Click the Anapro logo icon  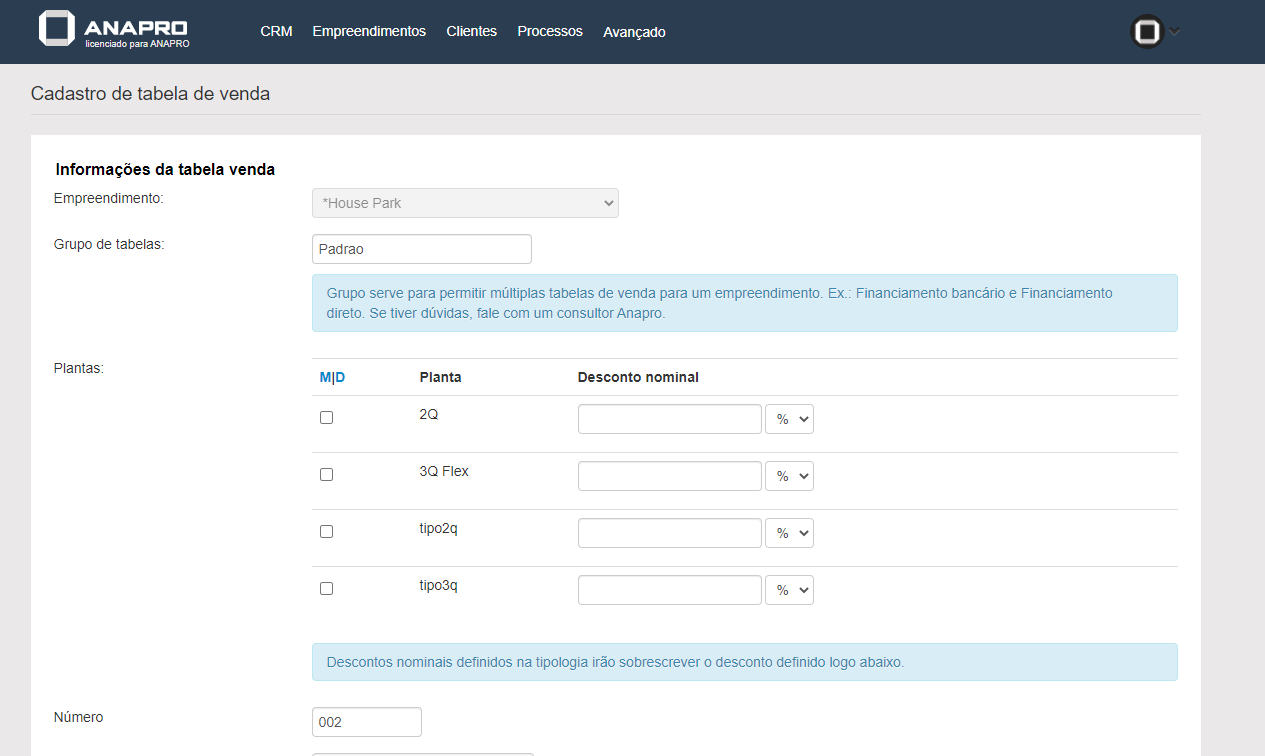coord(57,28)
